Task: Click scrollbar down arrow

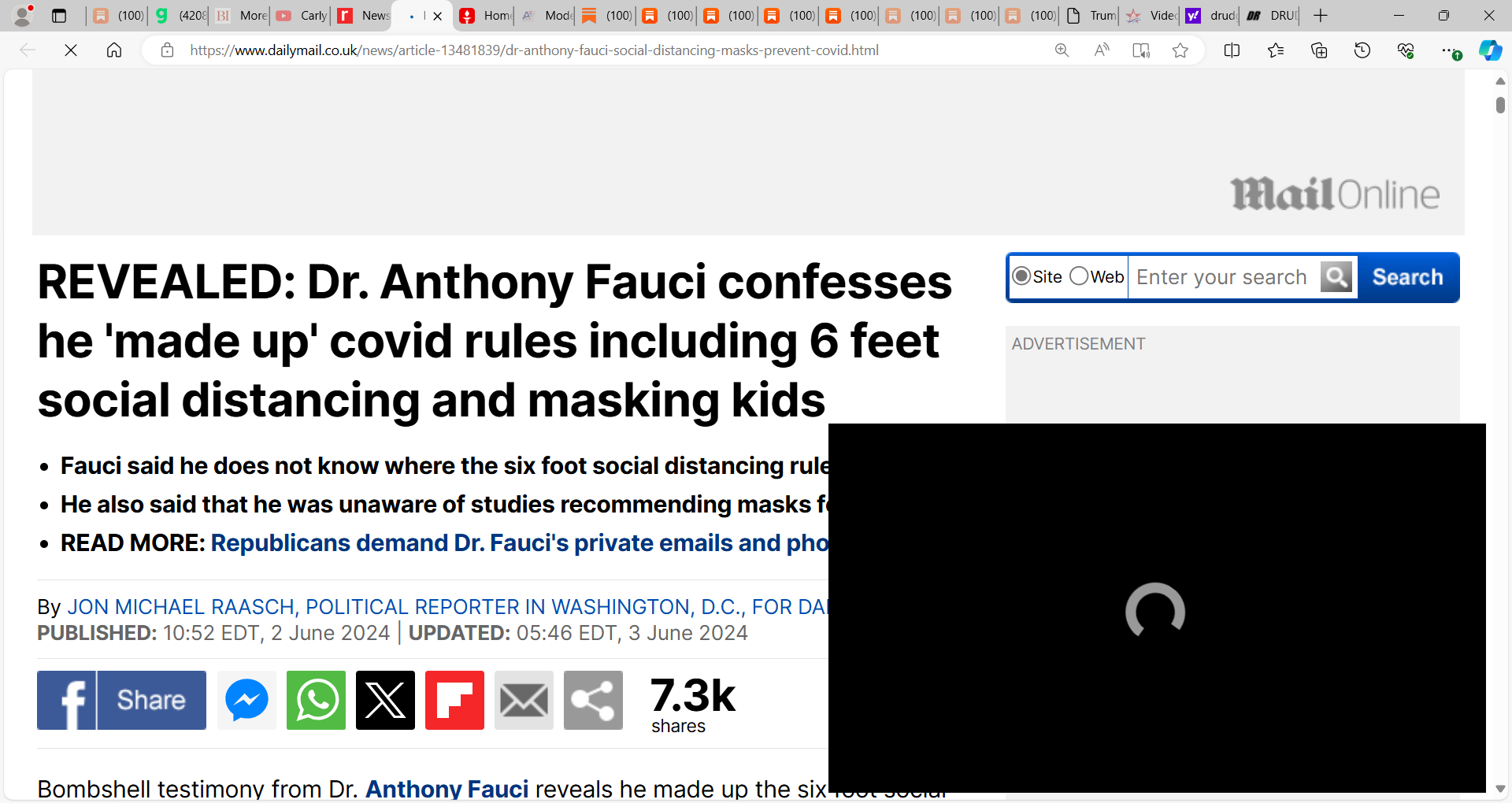Action: (1500, 789)
